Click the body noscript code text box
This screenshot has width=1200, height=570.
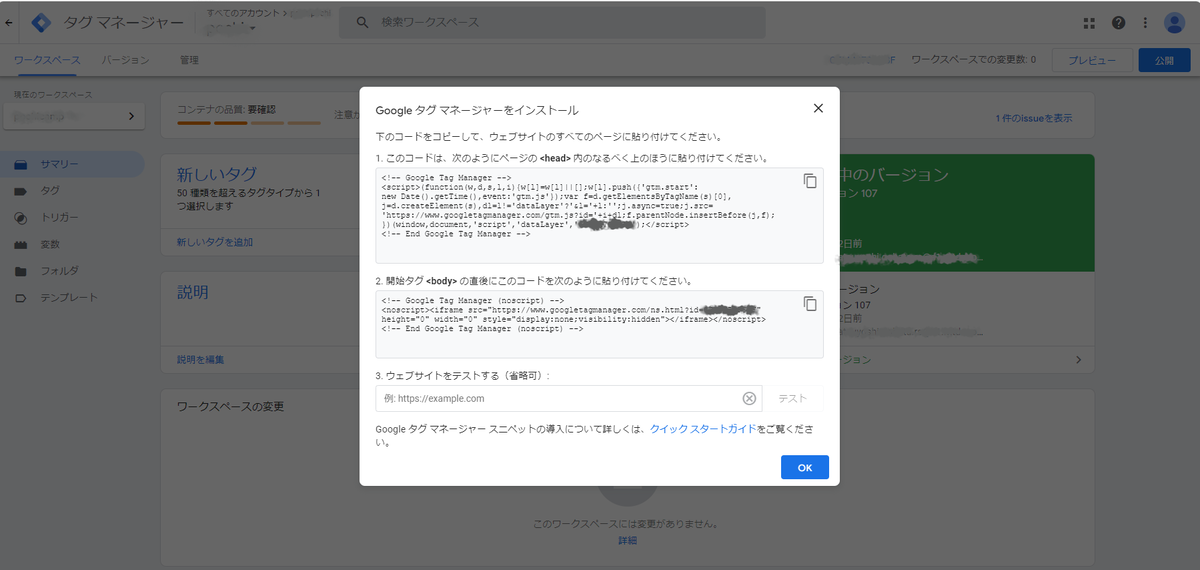pos(599,324)
